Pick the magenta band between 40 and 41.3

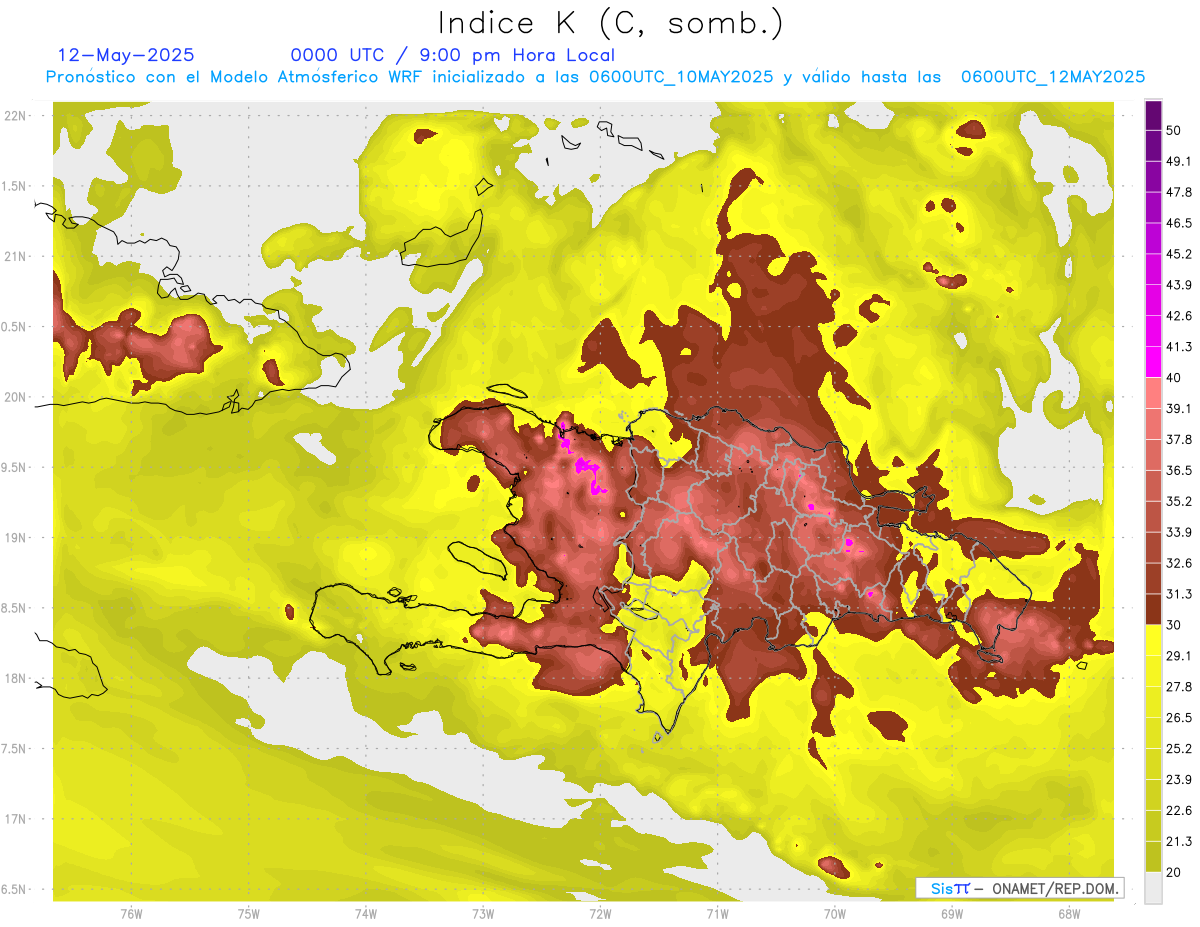(x=1153, y=362)
